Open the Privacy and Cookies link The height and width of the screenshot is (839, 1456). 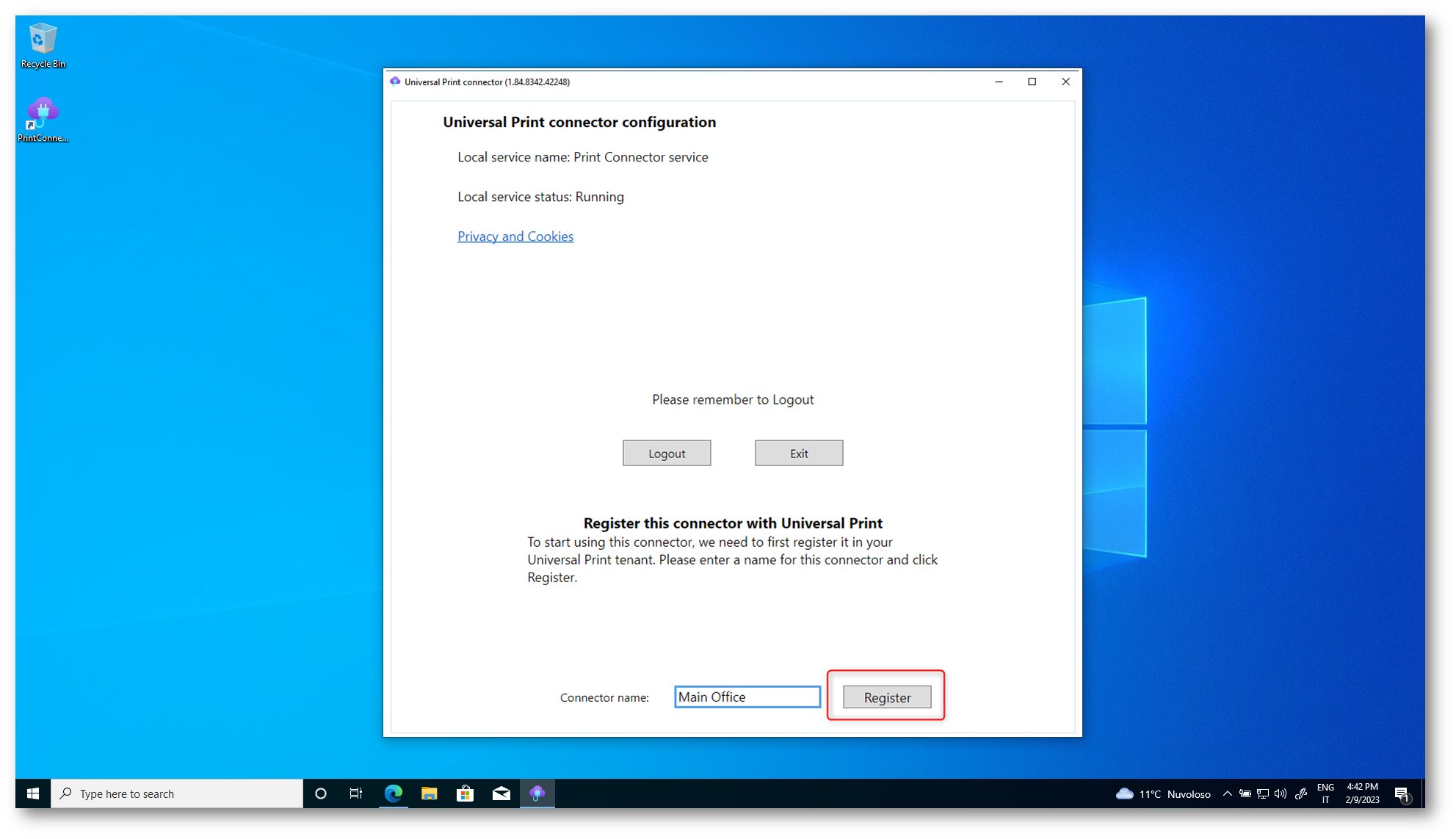515,236
